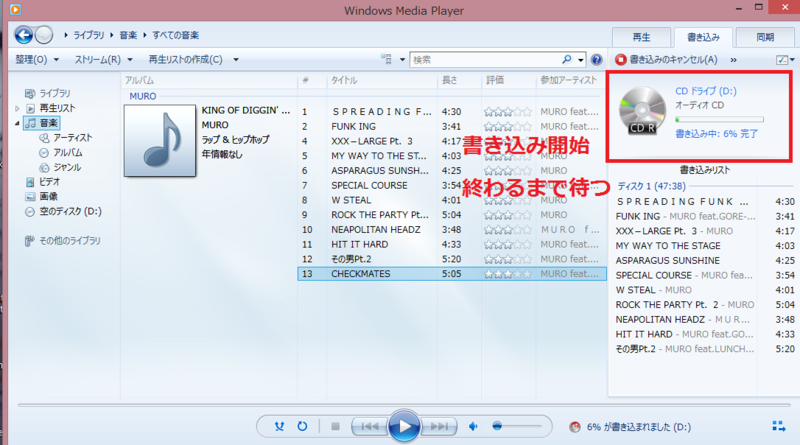Click the stop button
The height and width of the screenshot is (445, 800).
click(335, 426)
